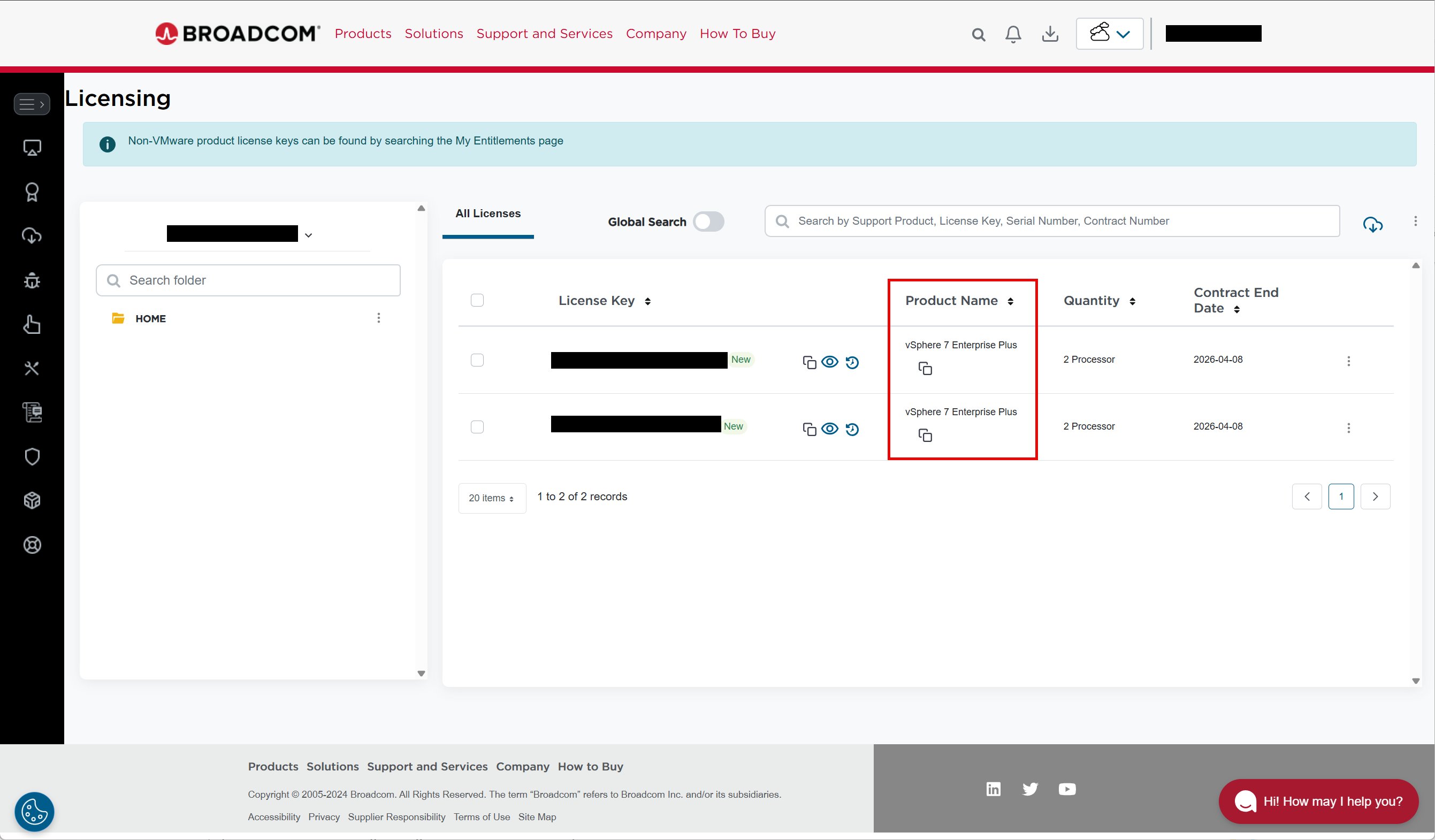Screen dimensions: 1435x840
Task: Open Broadcom Twitter page
Action: click(1029, 789)
